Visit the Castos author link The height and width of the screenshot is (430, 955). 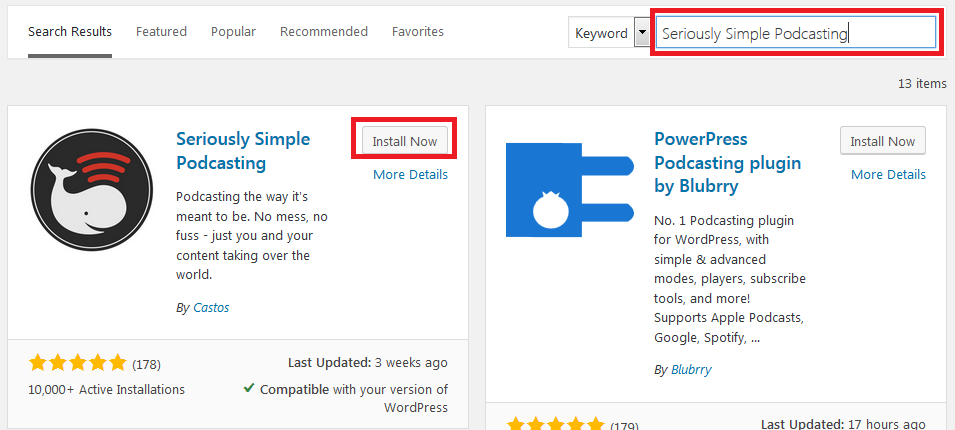(211, 308)
